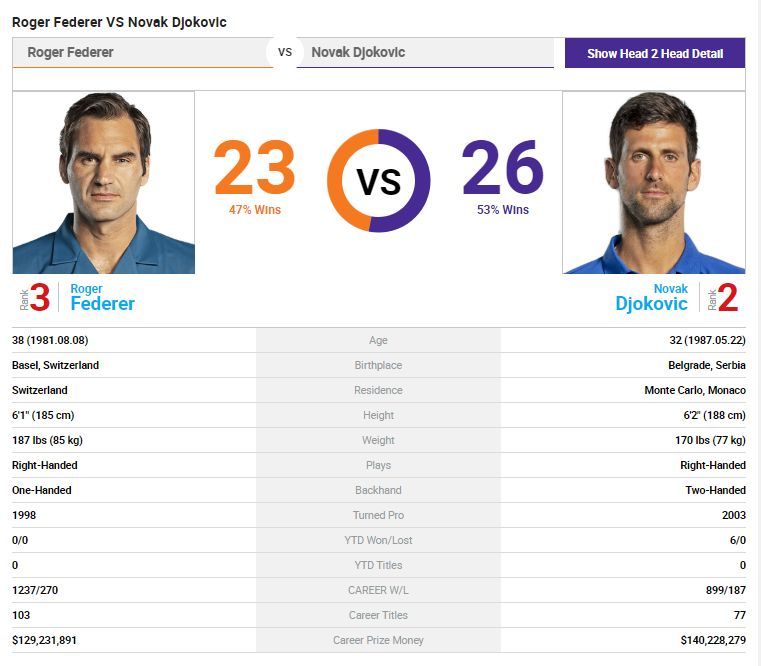Click the orange-purple VS donut chart
761x666 pixels.
tap(378, 181)
